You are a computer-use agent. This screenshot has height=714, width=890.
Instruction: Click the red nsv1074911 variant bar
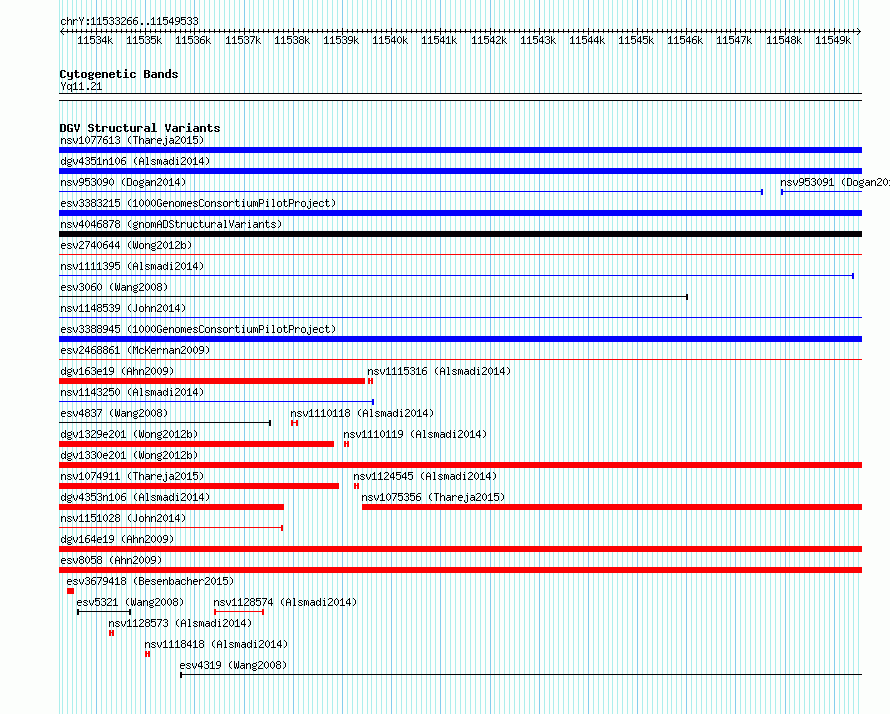tap(199, 486)
